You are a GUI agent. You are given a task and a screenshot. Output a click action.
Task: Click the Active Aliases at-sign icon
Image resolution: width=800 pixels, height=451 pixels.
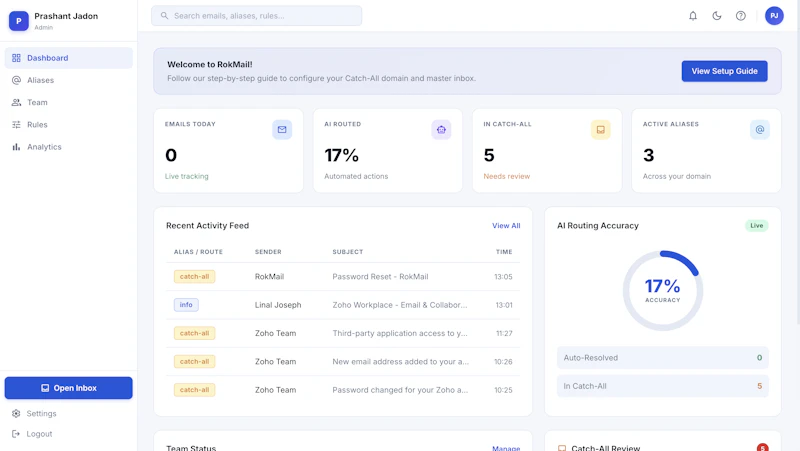(760, 130)
